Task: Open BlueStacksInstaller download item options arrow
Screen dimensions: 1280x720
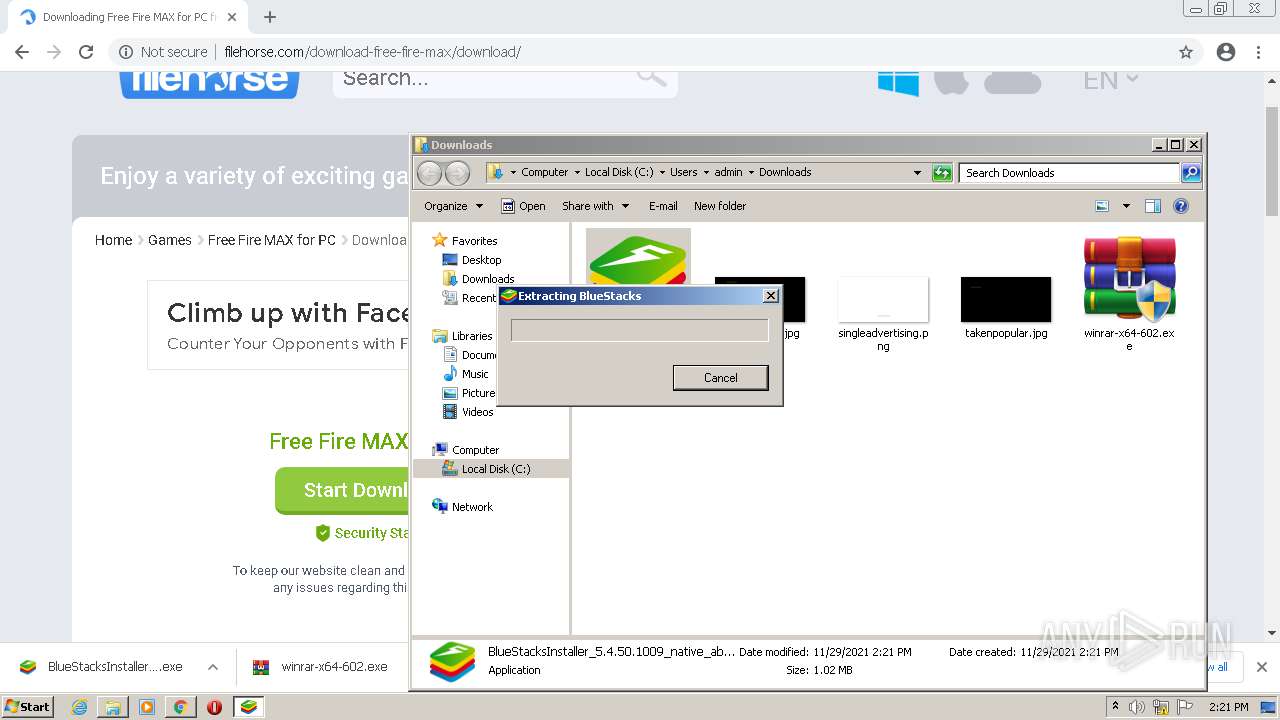Action: pyautogui.click(x=212, y=667)
